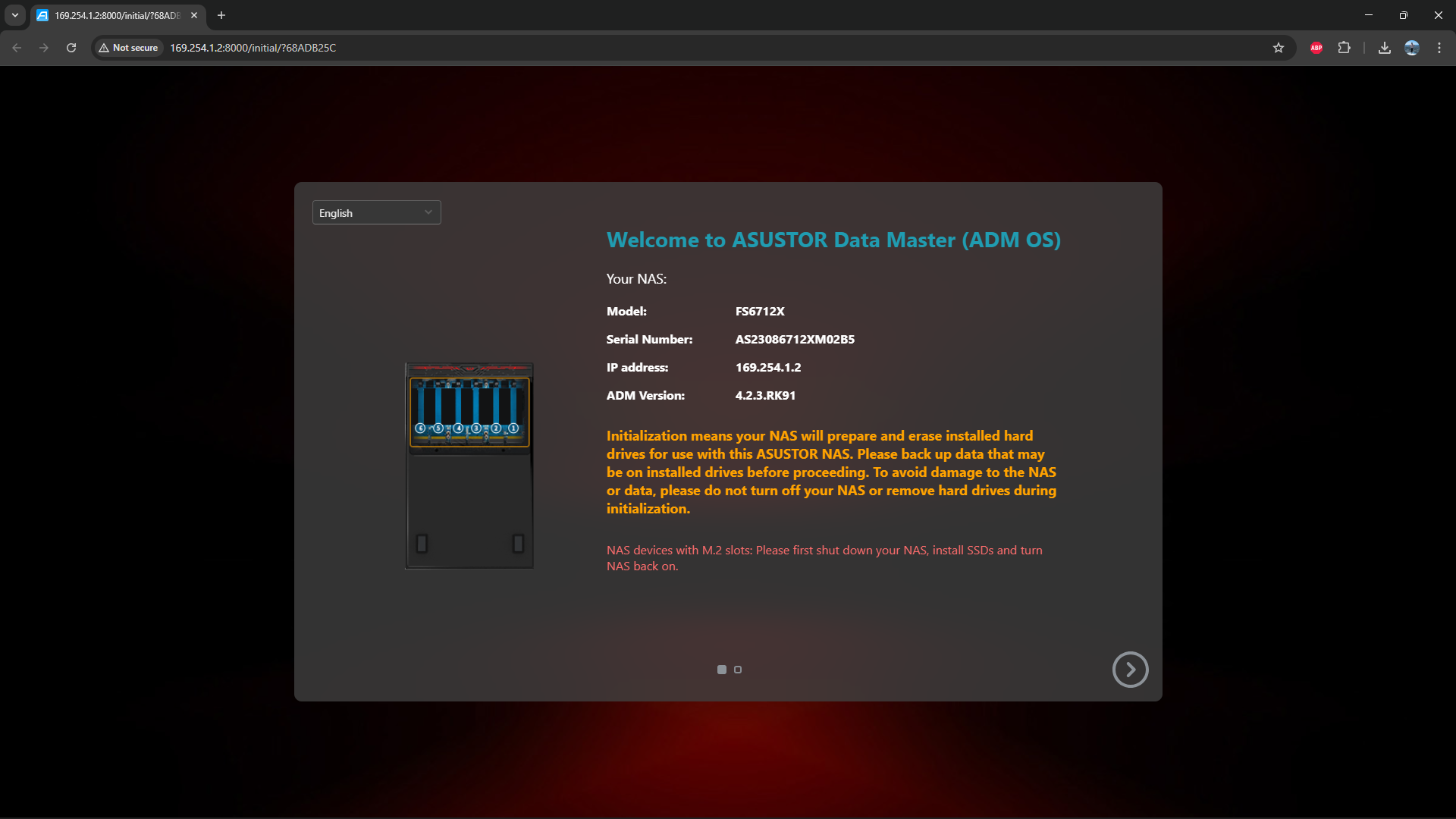Bookmark this page with star icon
Screen dimensions: 1456x819
tap(1279, 48)
